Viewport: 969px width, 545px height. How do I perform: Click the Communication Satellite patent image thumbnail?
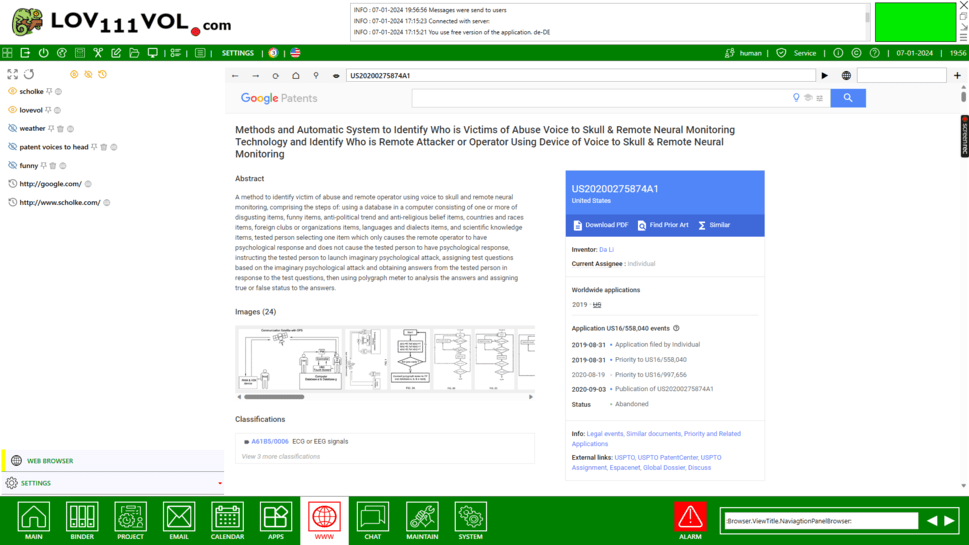290,359
